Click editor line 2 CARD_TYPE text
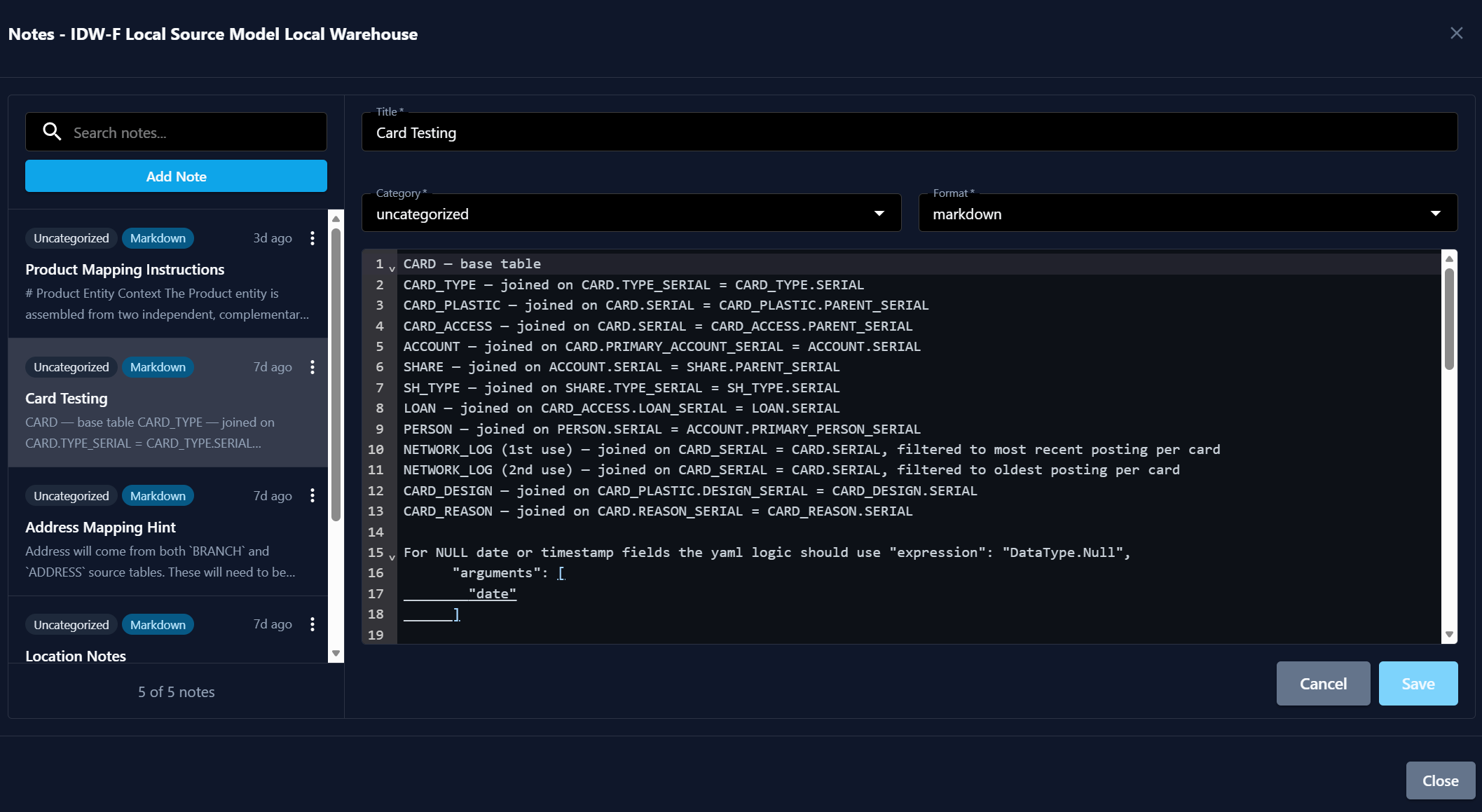The height and width of the screenshot is (812, 1482). [x=633, y=284]
